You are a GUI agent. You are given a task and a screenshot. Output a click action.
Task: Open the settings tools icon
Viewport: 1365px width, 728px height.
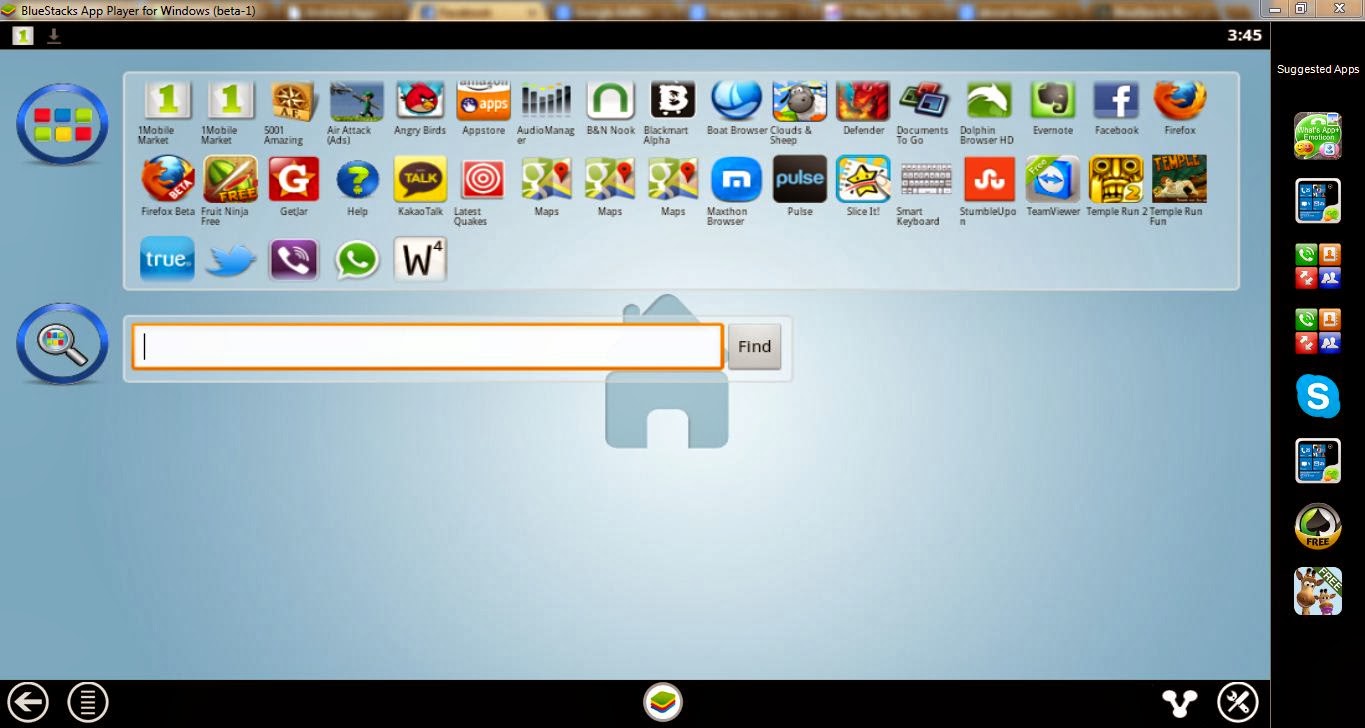(1237, 701)
